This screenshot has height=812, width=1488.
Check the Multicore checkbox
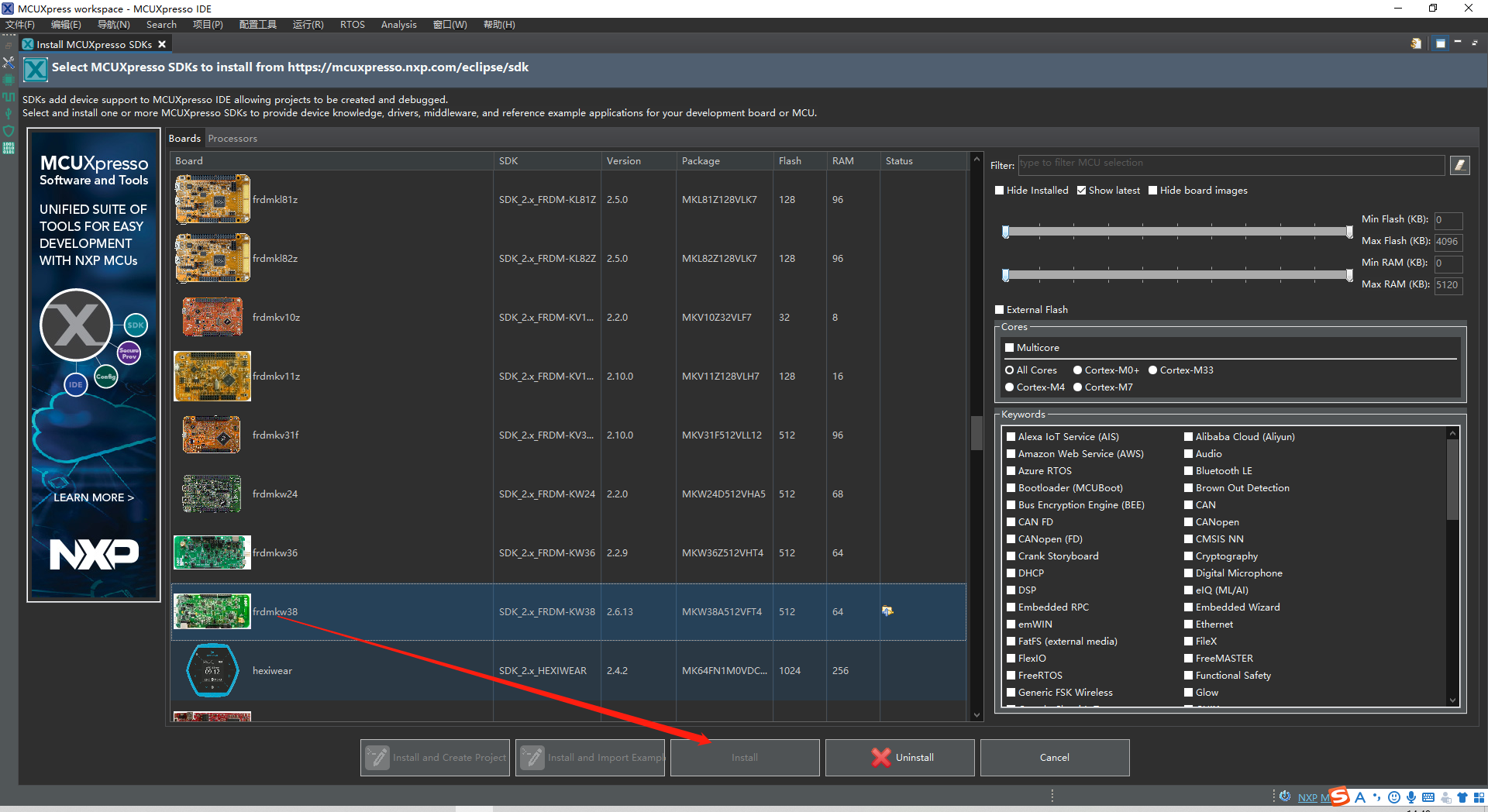coord(1010,348)
